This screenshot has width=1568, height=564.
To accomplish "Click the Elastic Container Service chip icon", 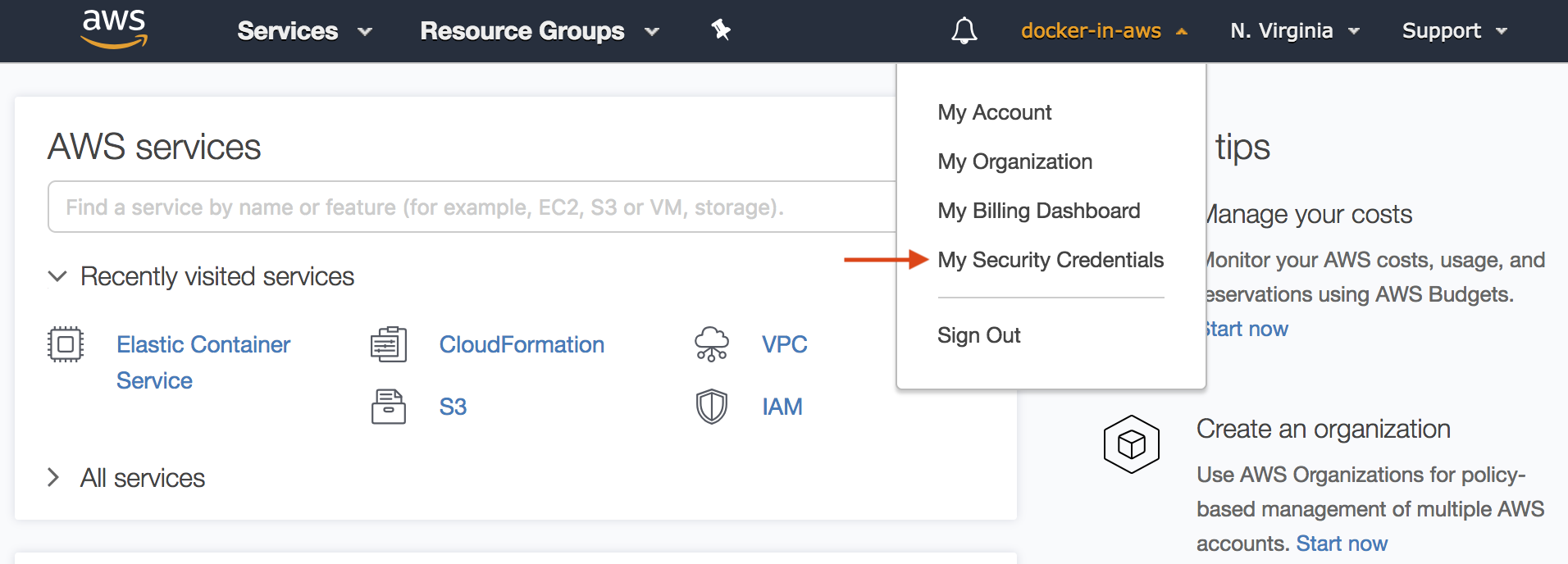I will (66, 344).
